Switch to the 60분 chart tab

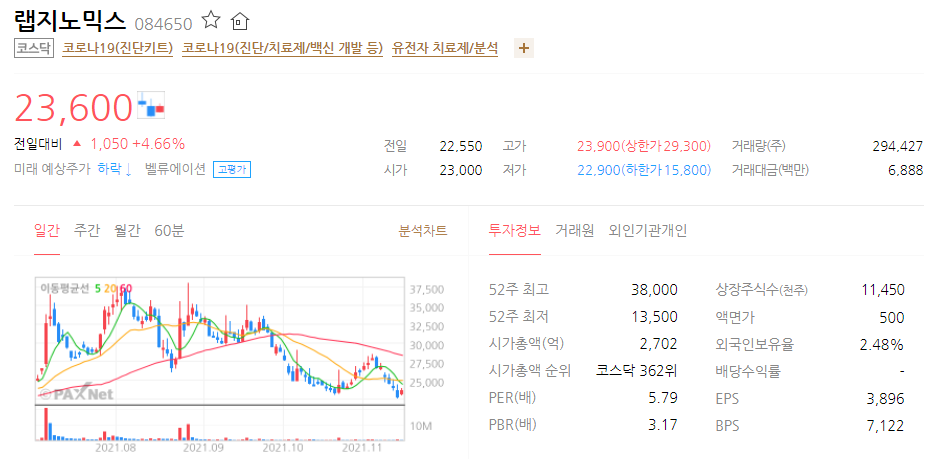[x=169, y=231]
